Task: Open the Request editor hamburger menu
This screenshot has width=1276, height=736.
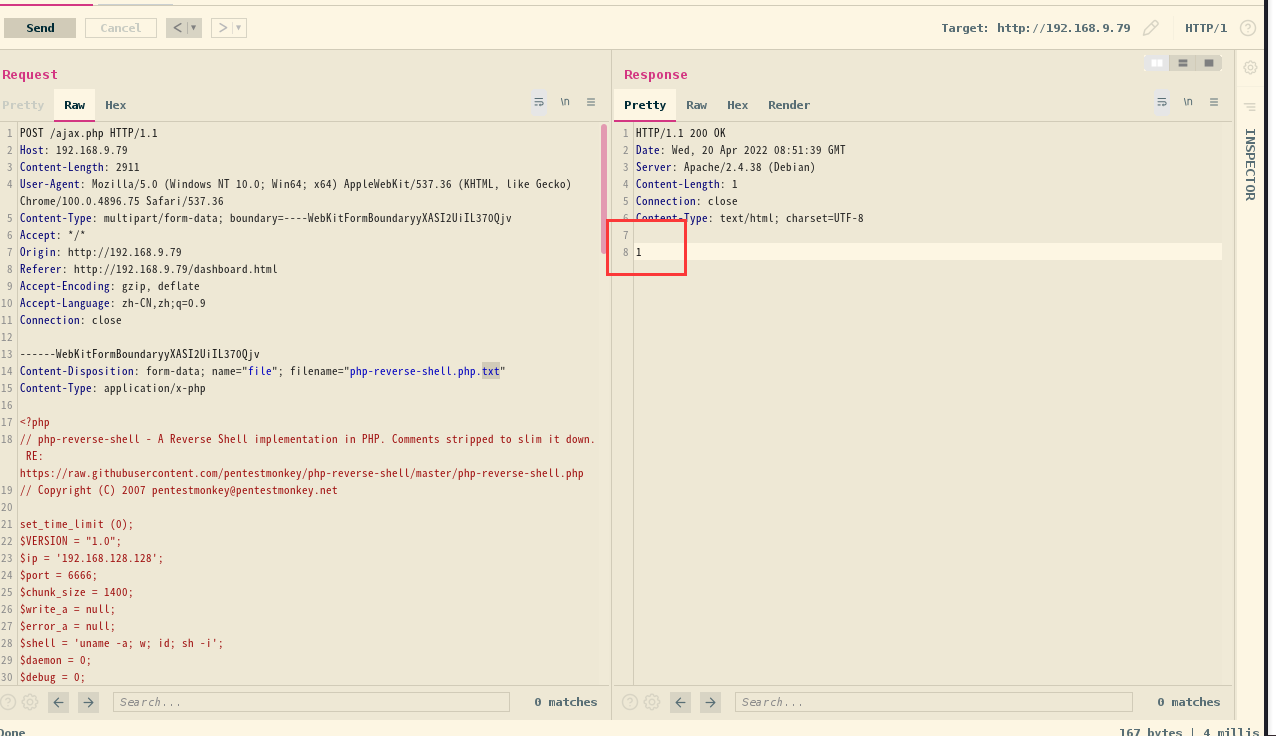Action: (x=591, y=102)
